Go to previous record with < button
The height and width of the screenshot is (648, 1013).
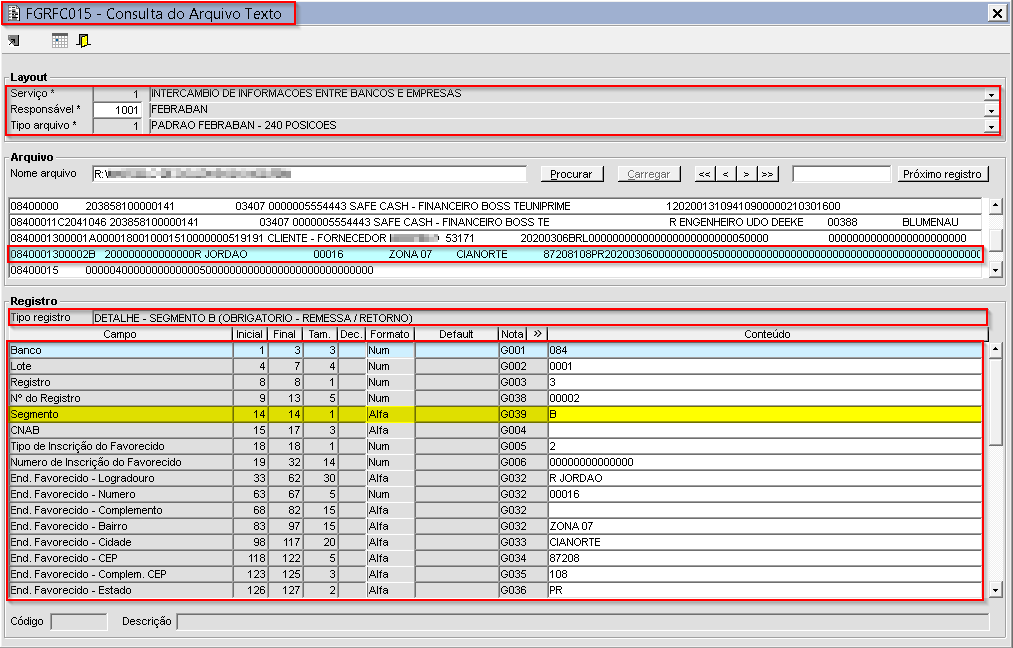pos(725,174)
